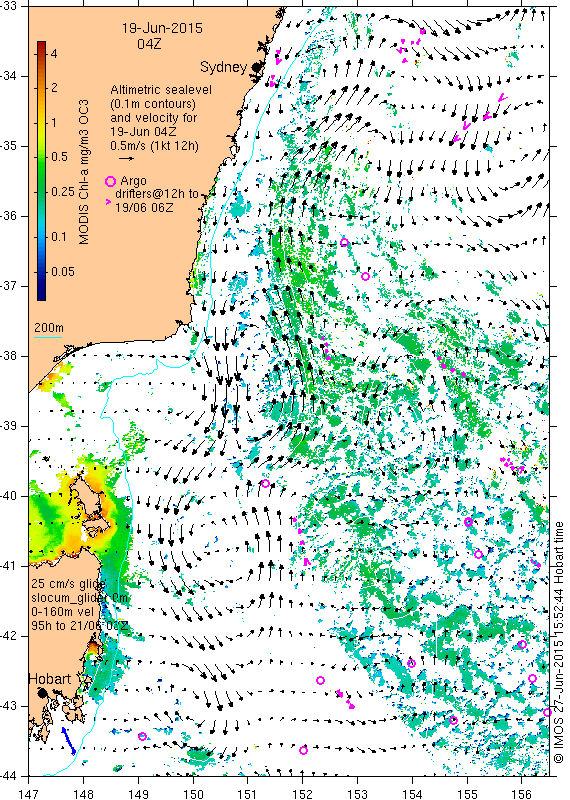
Task: Click the 'drifters@12h to' legend text
Action: [157, 194]
